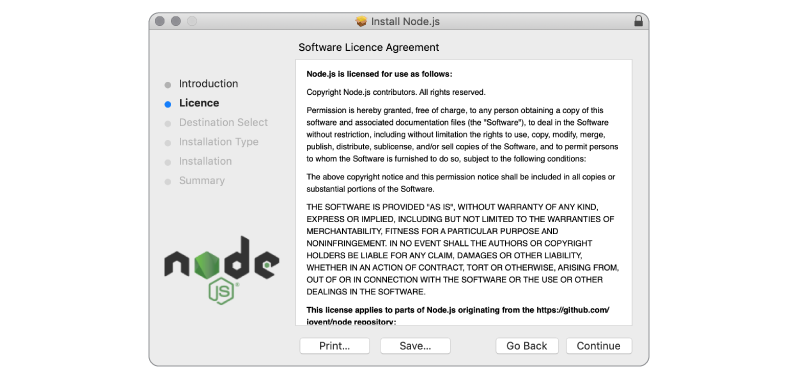Image resolution: width=797 pixels, height=378 pixels.
Task: Select the Summary step
Action: coord(202,180)
